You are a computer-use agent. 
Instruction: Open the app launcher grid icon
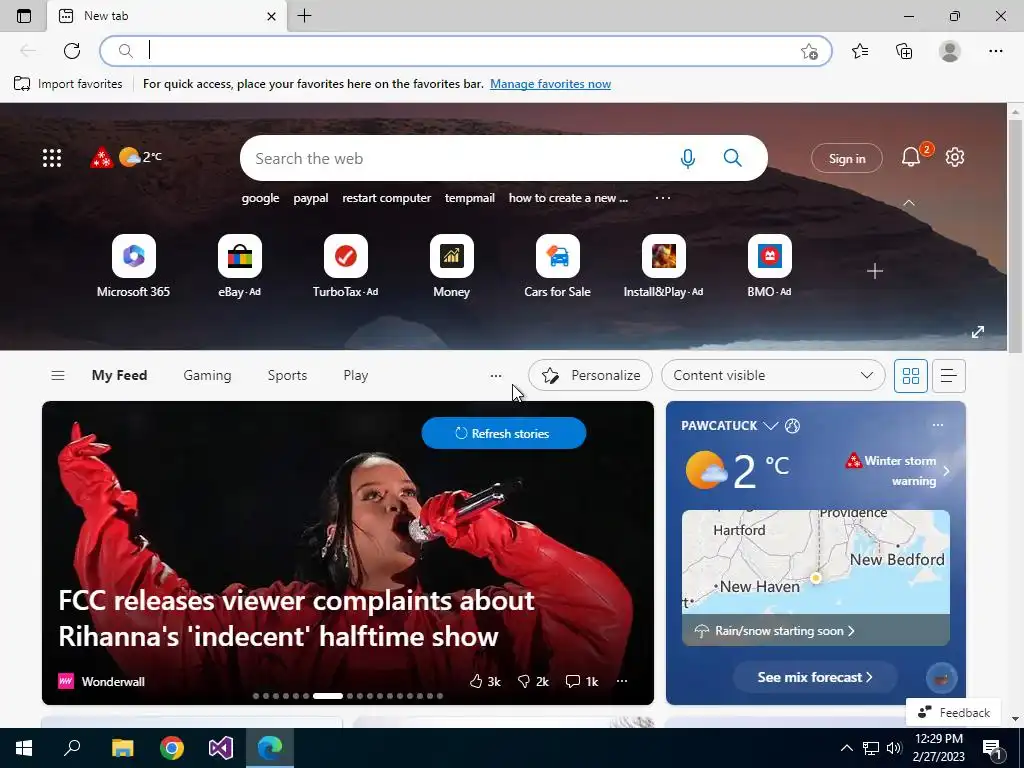coord(52,157)
